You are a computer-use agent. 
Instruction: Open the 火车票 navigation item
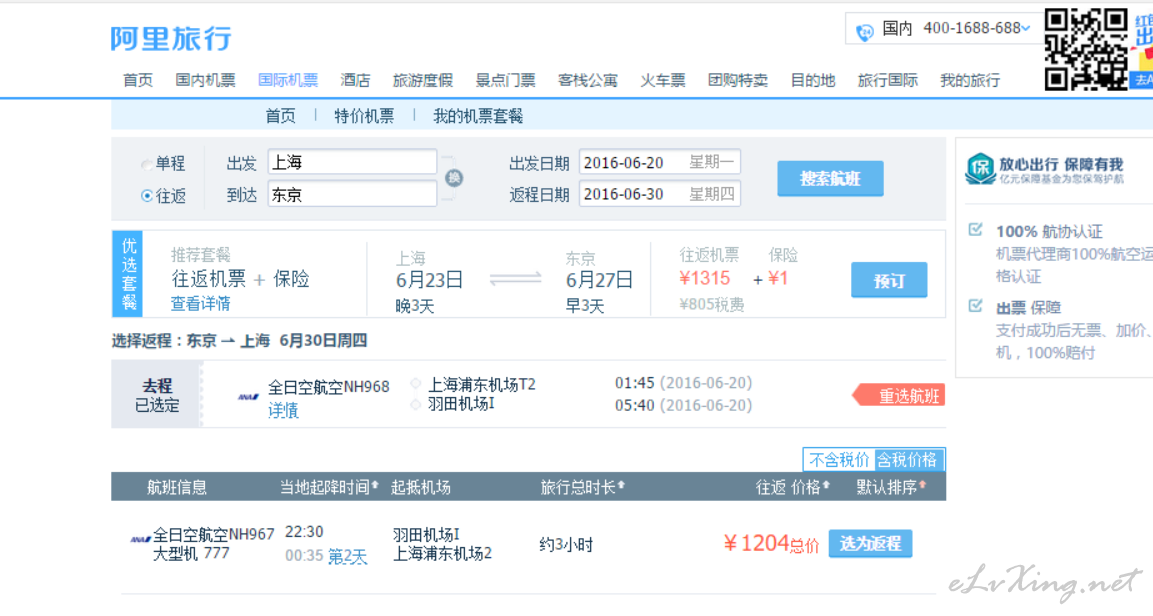tap(663, 80)
